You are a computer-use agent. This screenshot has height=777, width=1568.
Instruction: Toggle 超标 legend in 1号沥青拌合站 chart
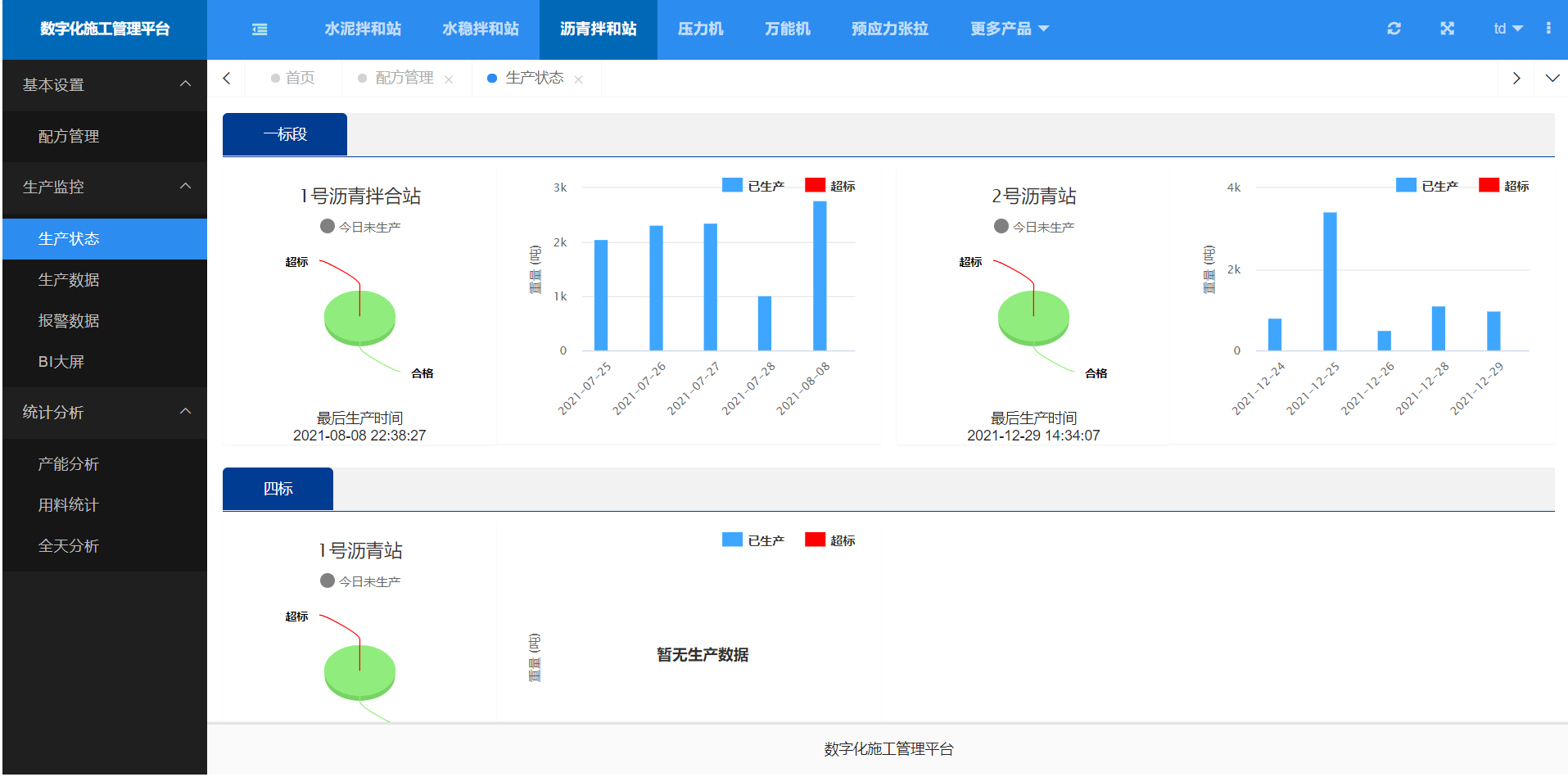(x=830, y=186)
